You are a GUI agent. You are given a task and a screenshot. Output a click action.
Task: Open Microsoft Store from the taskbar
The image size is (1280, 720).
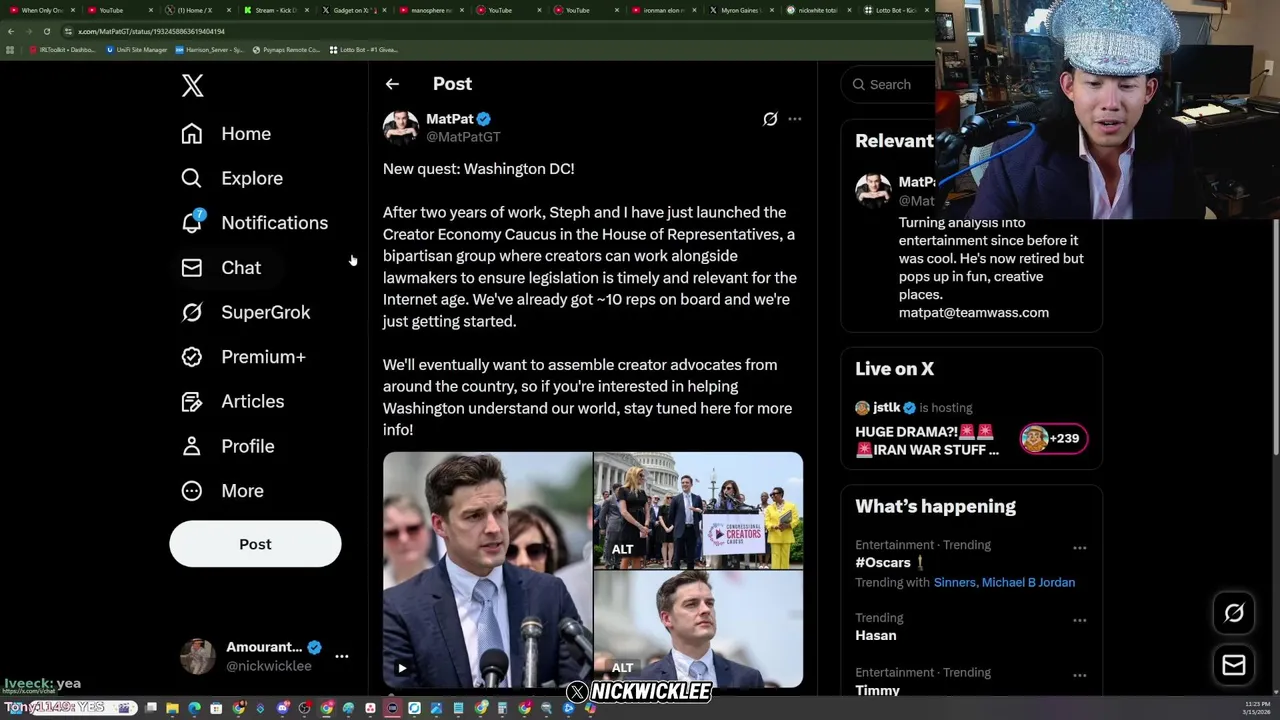[x=216, y=708]
